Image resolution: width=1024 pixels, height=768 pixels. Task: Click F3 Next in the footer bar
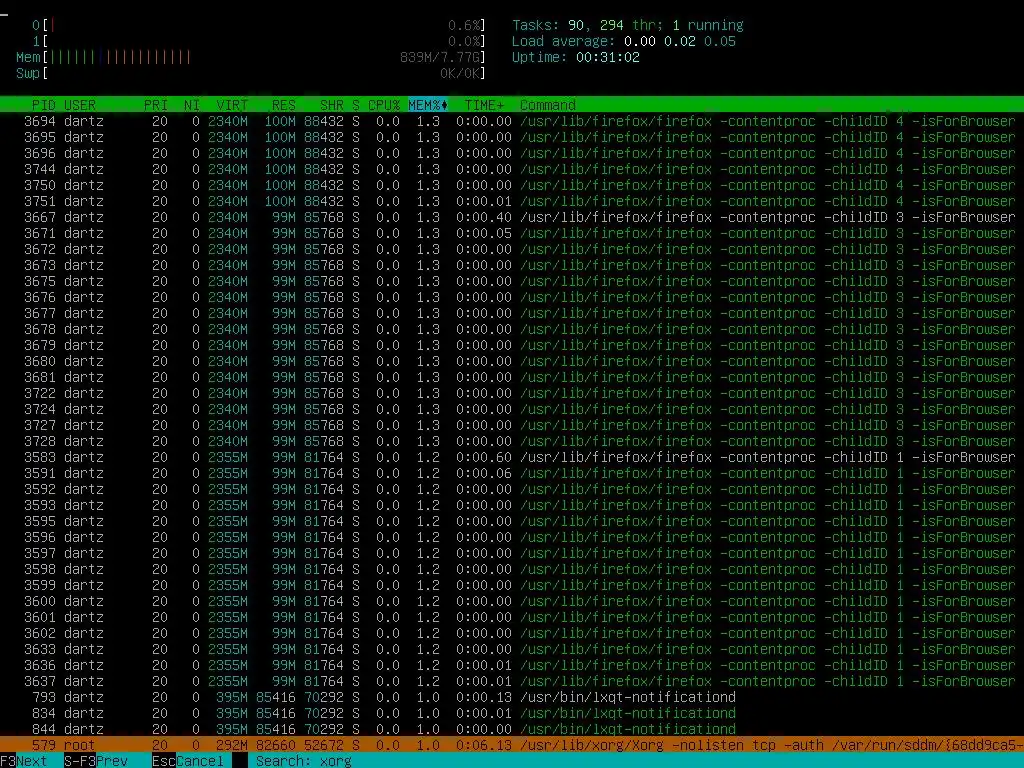pyautogui.click(x=24, y=761)
